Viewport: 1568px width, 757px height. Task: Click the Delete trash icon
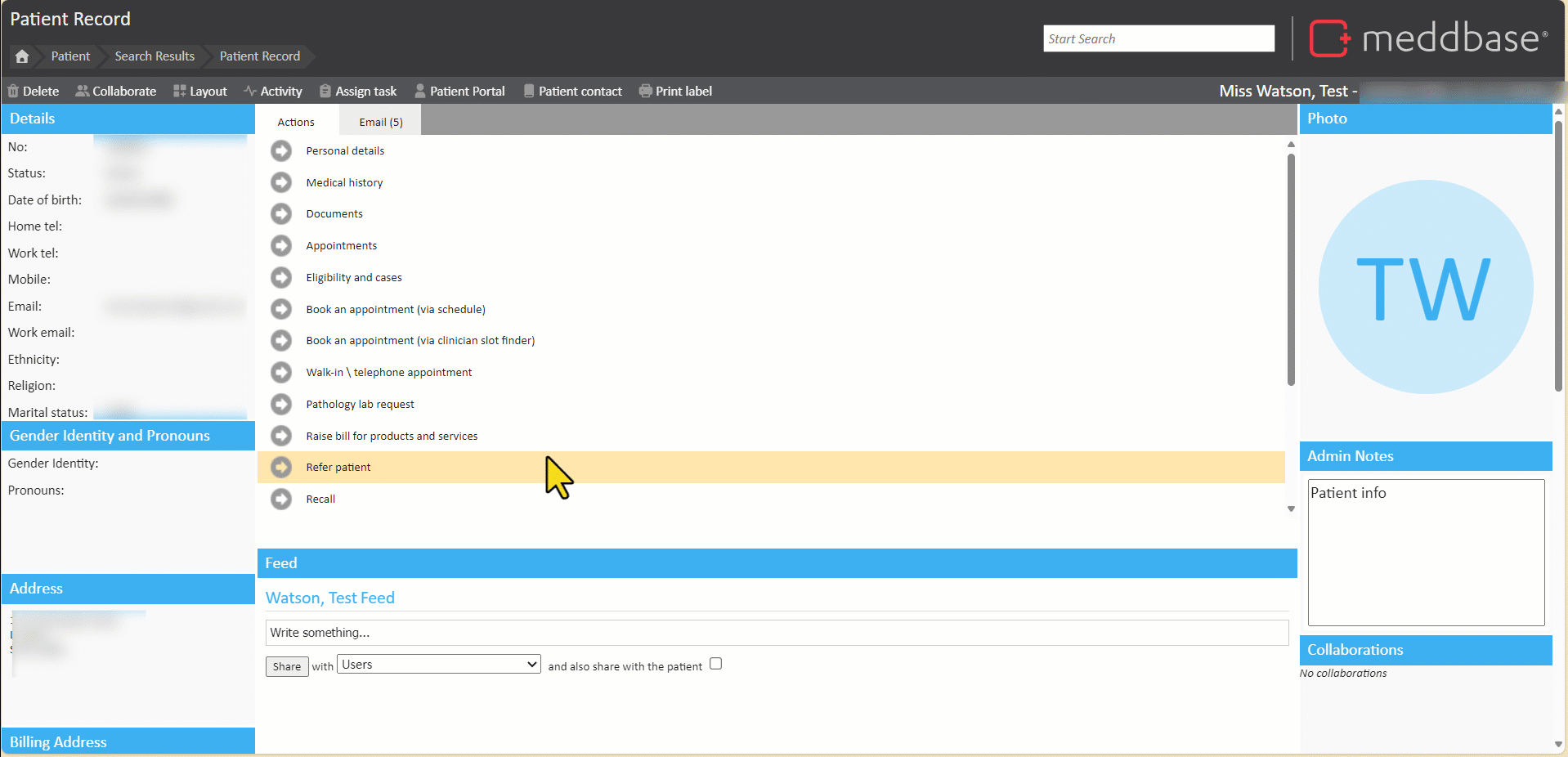[x=13, y=92]
